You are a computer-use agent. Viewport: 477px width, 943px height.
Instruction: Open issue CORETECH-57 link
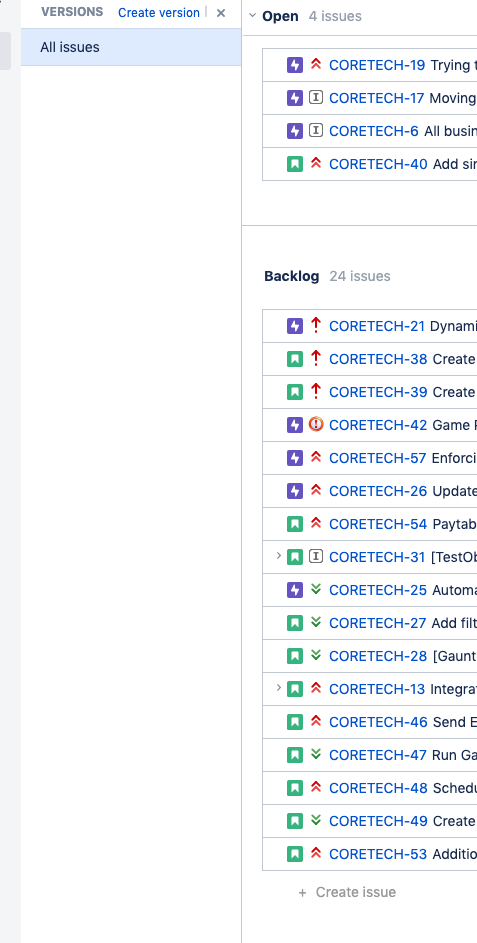tap(378, 458)
